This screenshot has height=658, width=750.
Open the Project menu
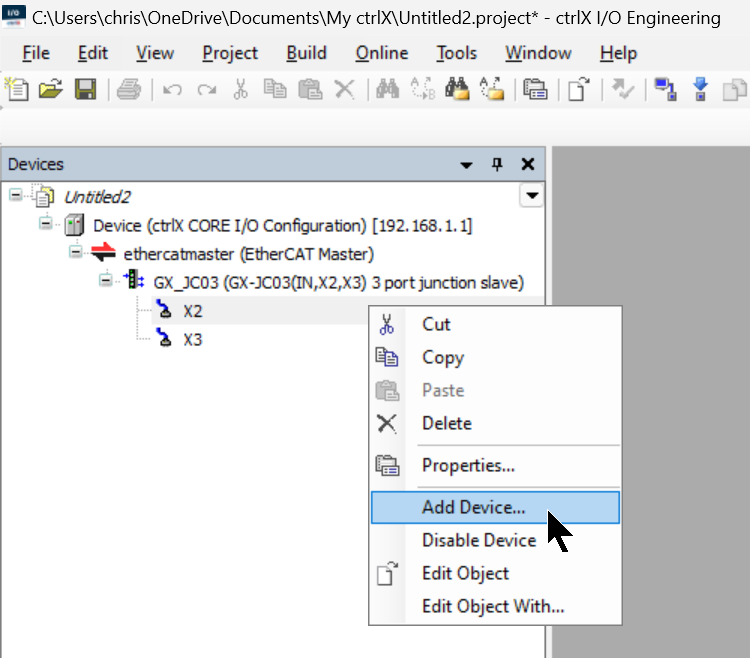pos(230,53)
